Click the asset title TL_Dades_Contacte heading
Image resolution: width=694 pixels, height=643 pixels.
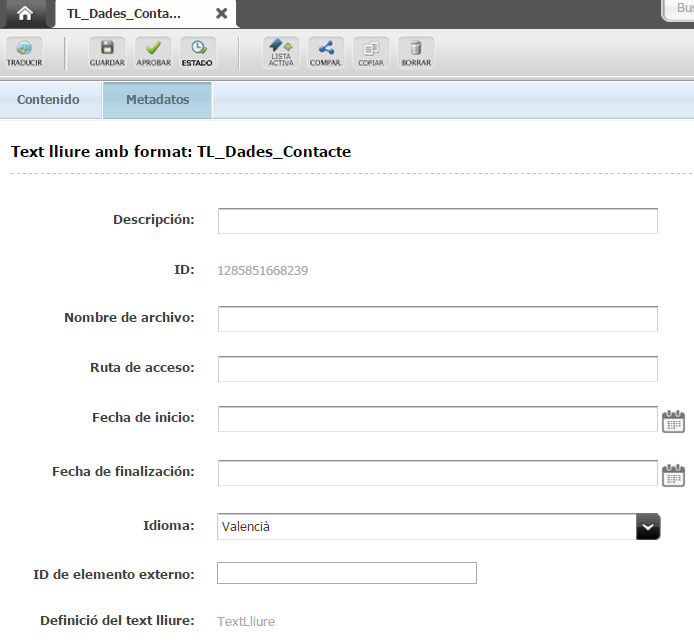point(181,151)
